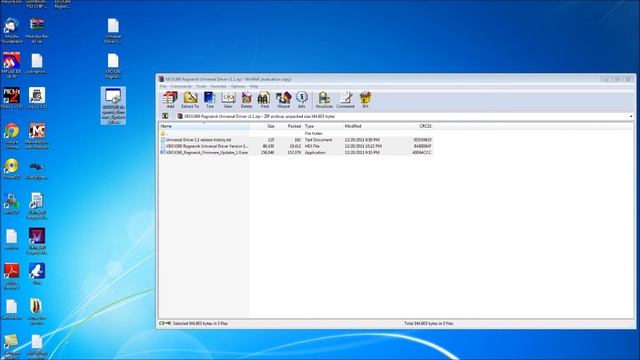
Task: Select the Malwarebytes Anti-Malware desktop icon
Action: pos(37,136)
